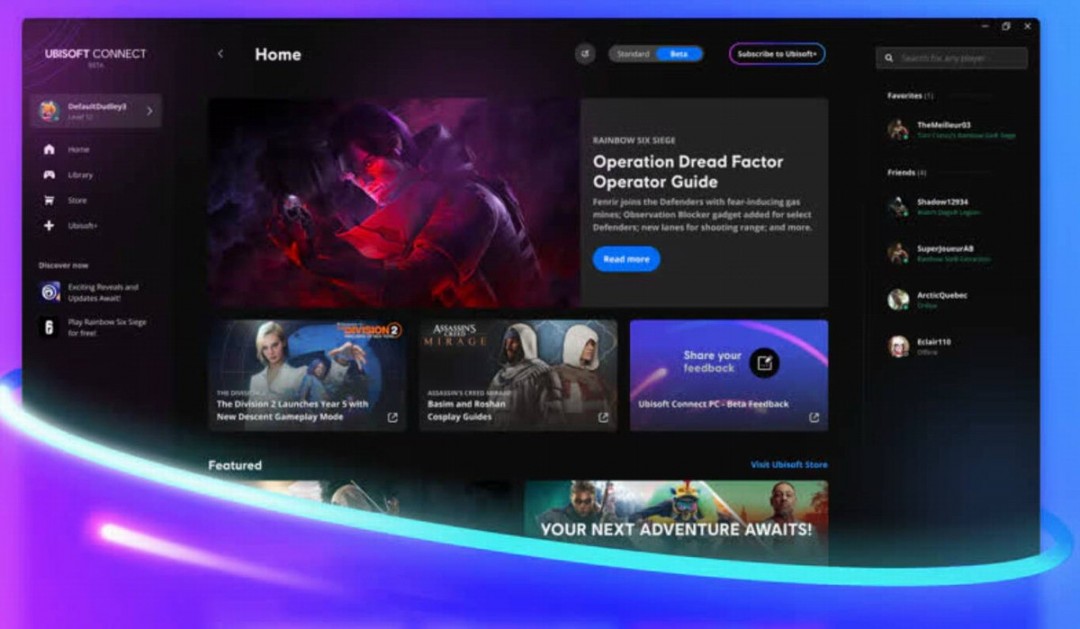Enable the Beta interface mode
This screenshot has width=1080, height=629.
point(679,54)
